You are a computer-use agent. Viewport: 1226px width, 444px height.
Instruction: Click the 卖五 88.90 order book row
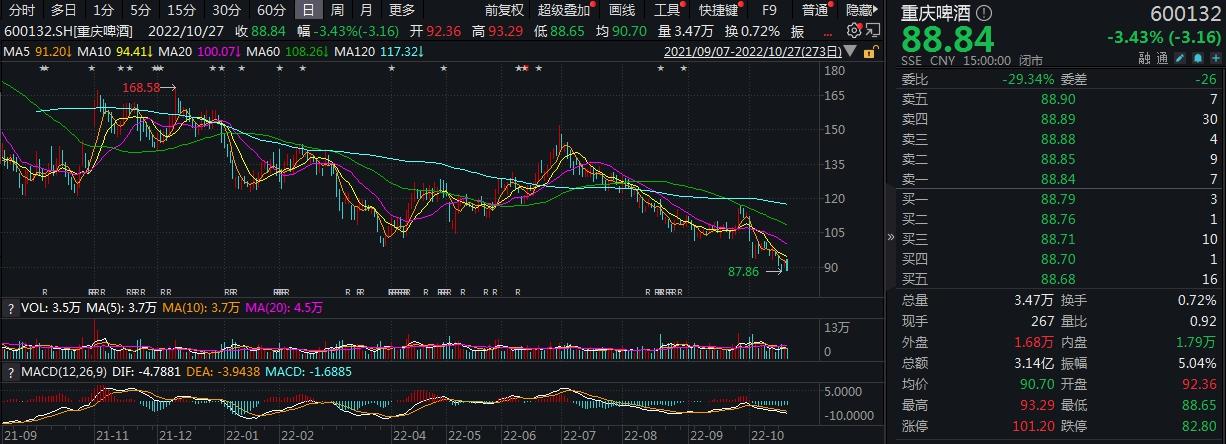(1061, 99)
